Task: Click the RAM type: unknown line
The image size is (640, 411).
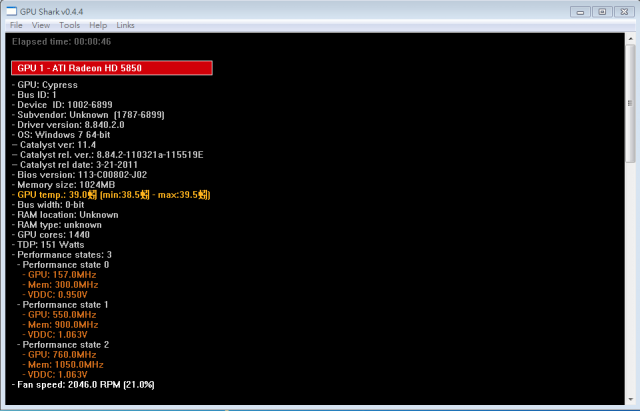Action: click(x=57, y=225)
